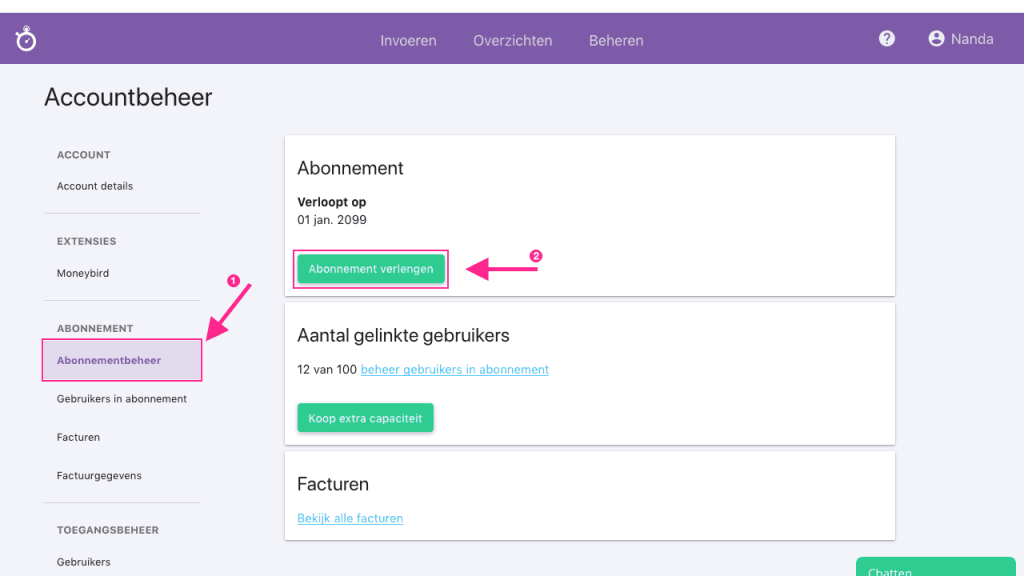This screenshot has width=1024, height=576.
Task: Open the Invoeren menu
Action: pos(408,41)
